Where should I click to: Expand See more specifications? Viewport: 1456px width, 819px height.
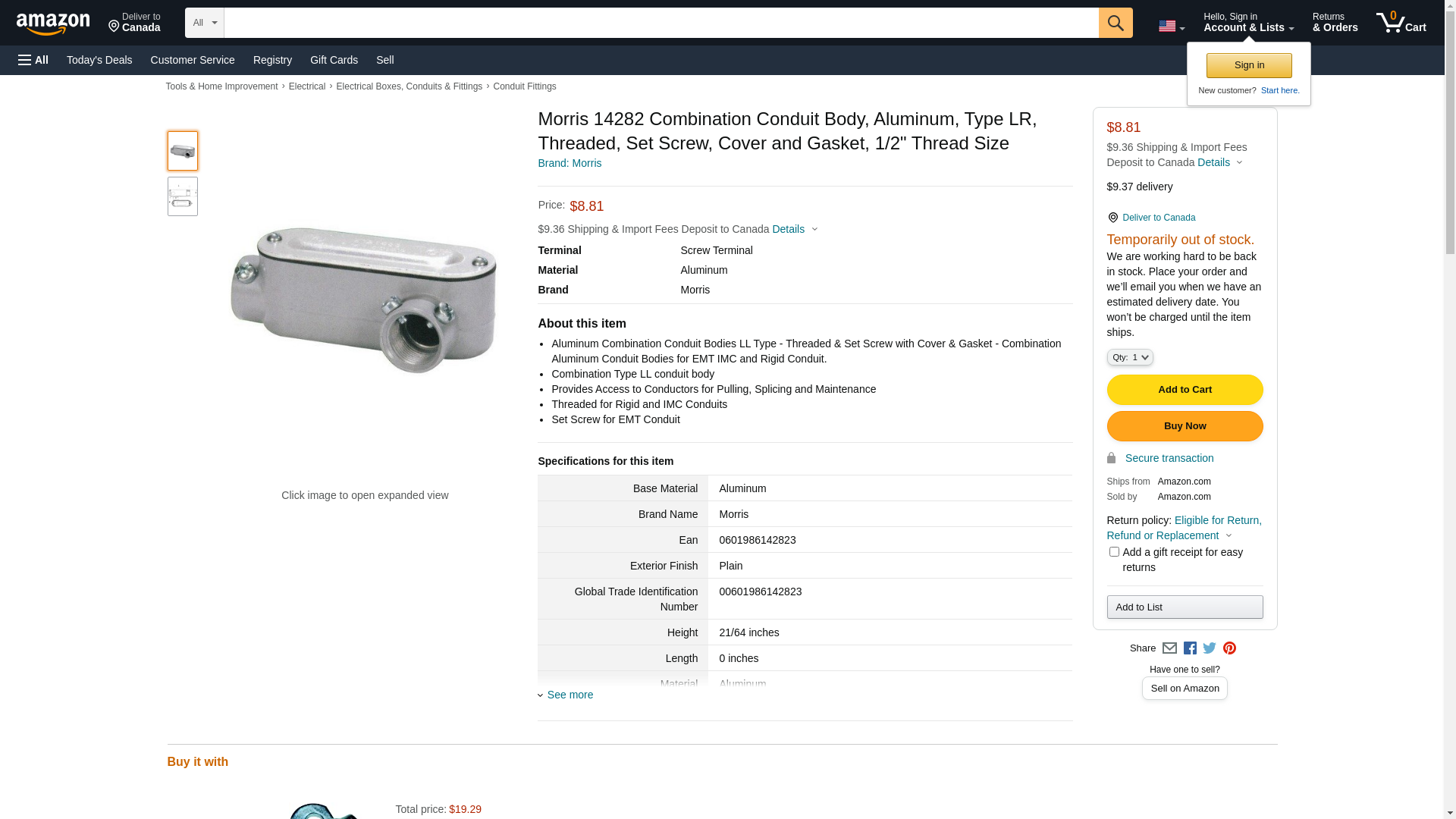(x=569, y=695)
